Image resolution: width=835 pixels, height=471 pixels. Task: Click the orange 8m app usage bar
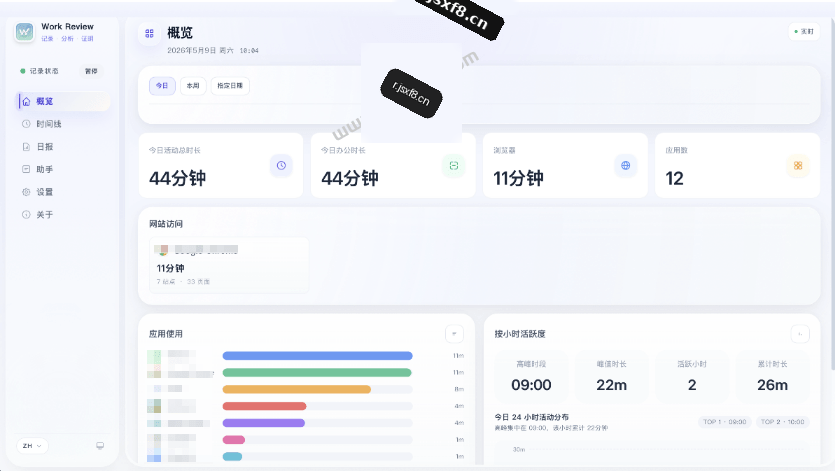tap(297, 389)
